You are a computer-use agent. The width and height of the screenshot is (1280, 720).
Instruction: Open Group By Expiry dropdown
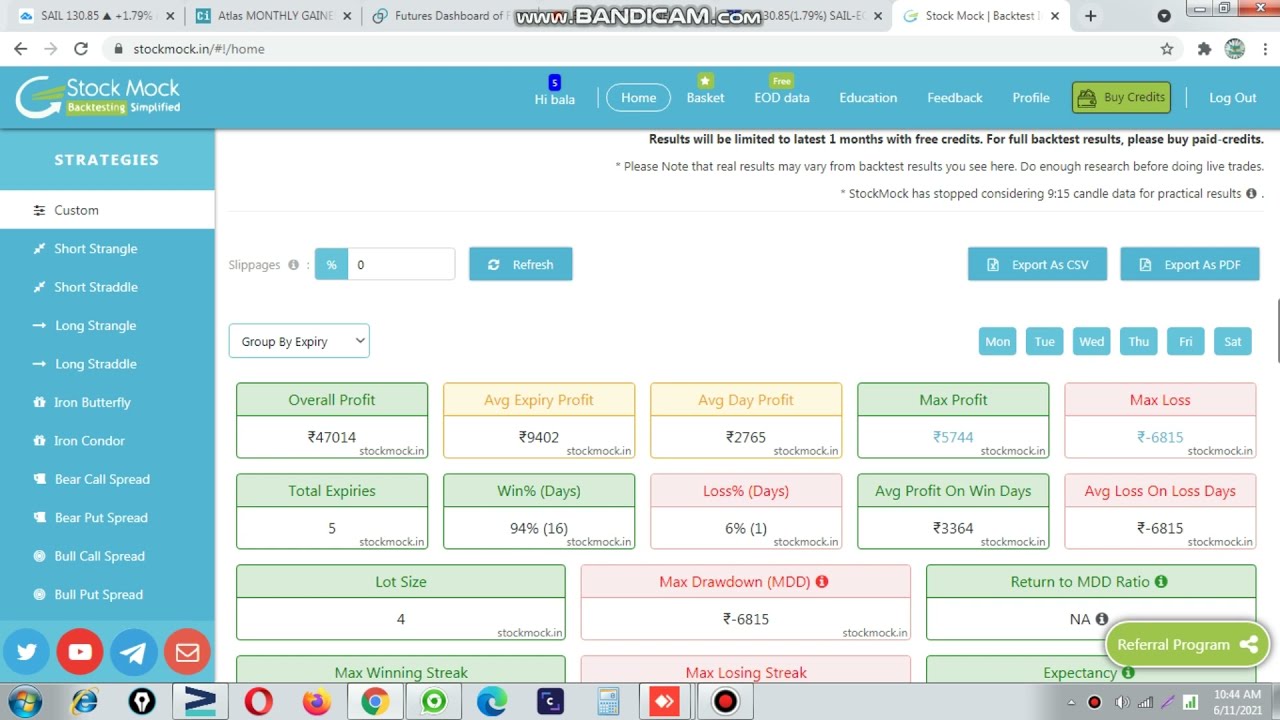tap(299, 341)
